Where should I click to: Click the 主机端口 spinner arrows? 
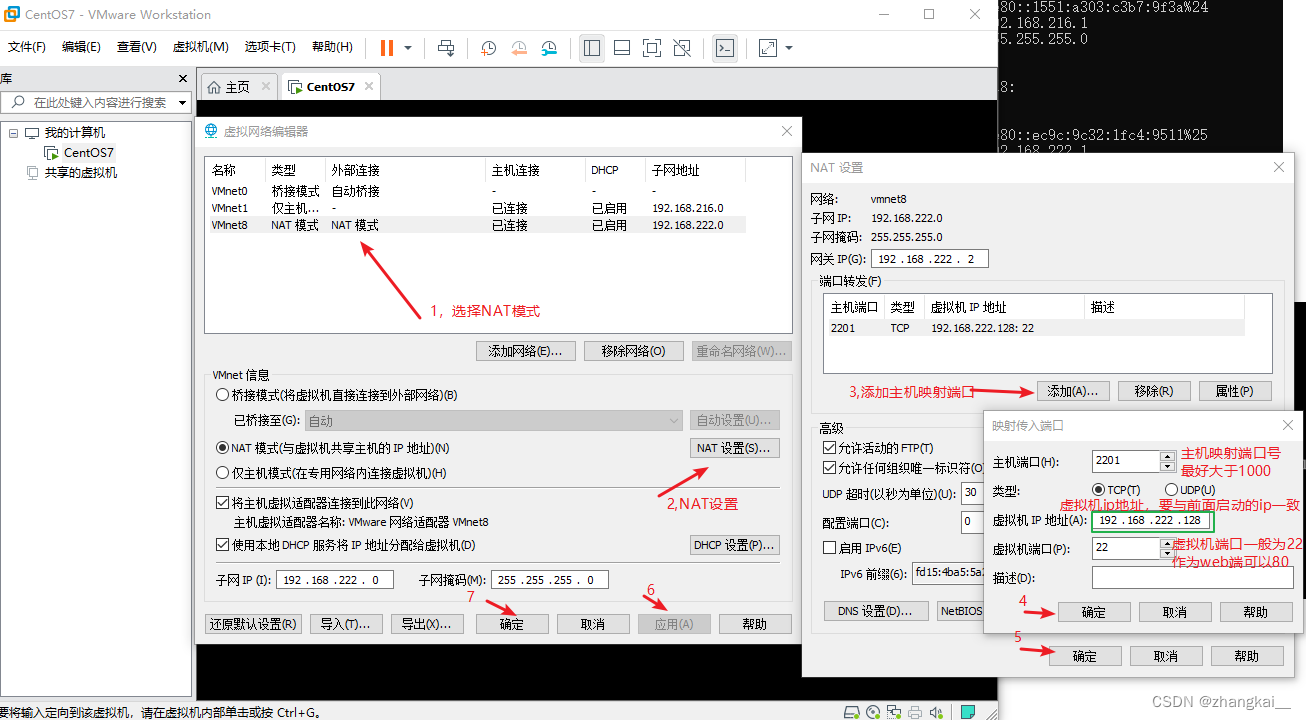point(1167,461)
